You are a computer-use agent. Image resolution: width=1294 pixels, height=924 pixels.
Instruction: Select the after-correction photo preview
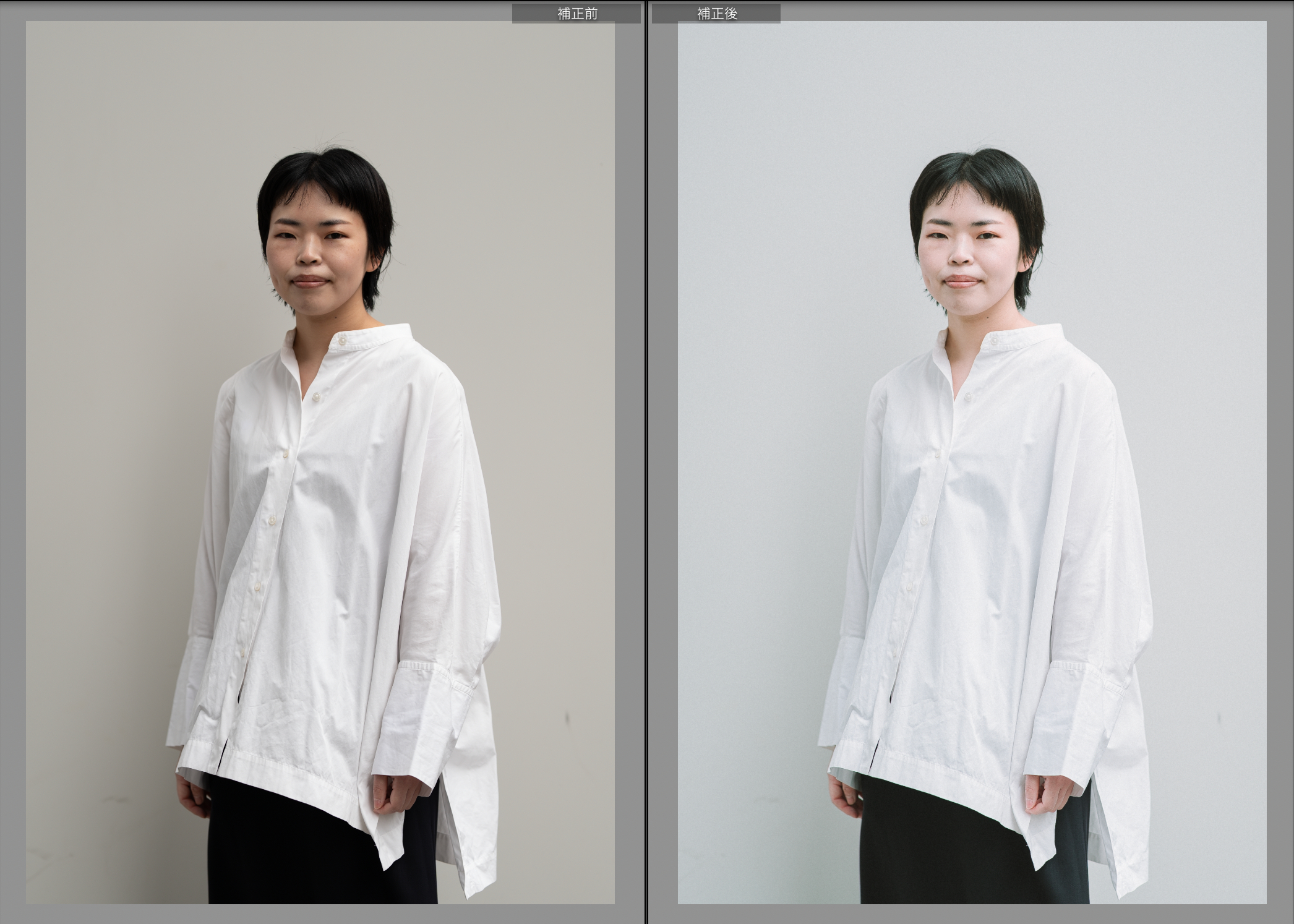coord(972,463)
